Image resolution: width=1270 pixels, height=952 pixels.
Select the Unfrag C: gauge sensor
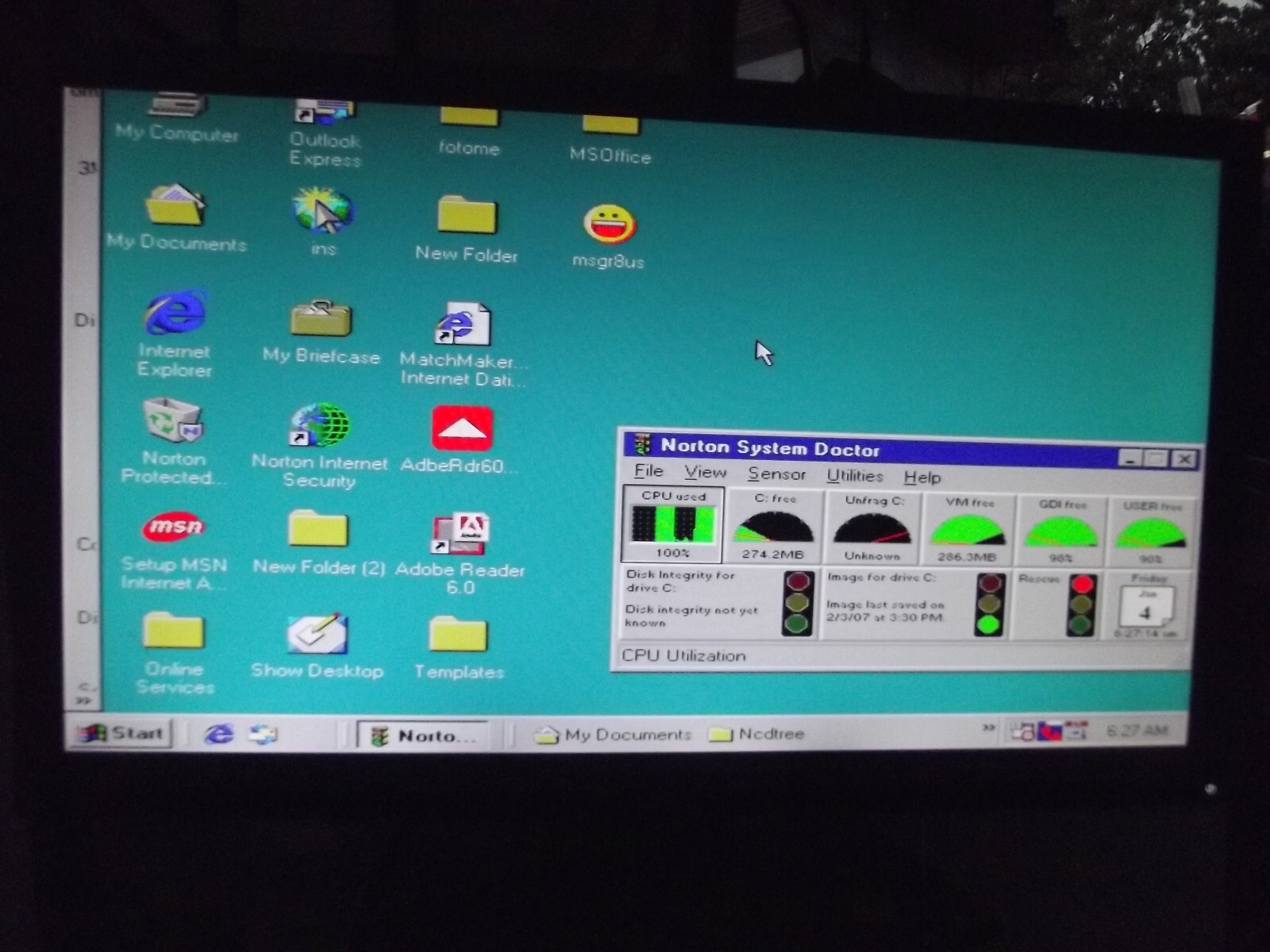tap(872, 528)
